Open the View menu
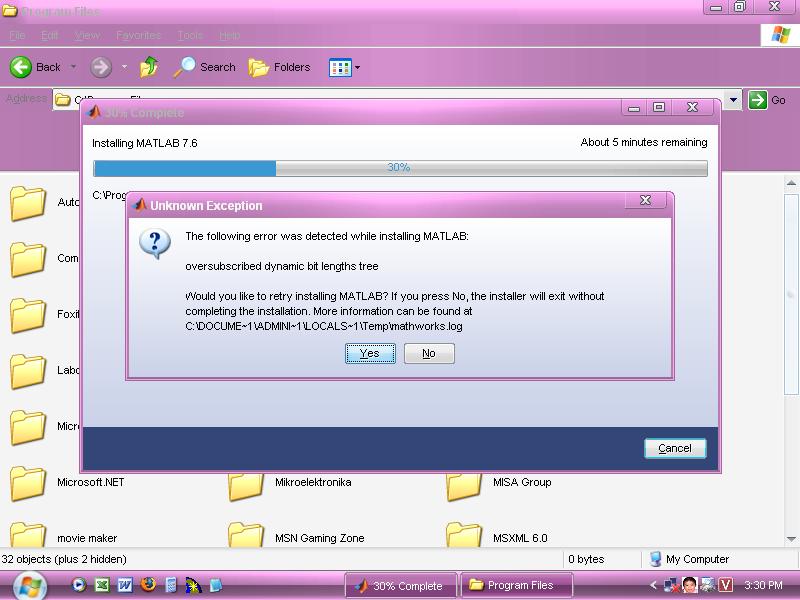Image resolution: width=800 pixels, height=600 pixels. [87, 35]
